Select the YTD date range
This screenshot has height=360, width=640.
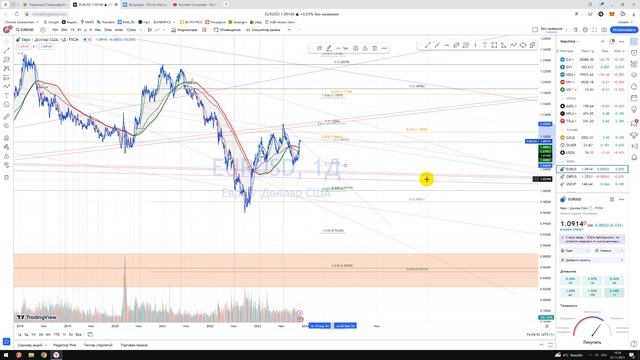pos(57,334)
